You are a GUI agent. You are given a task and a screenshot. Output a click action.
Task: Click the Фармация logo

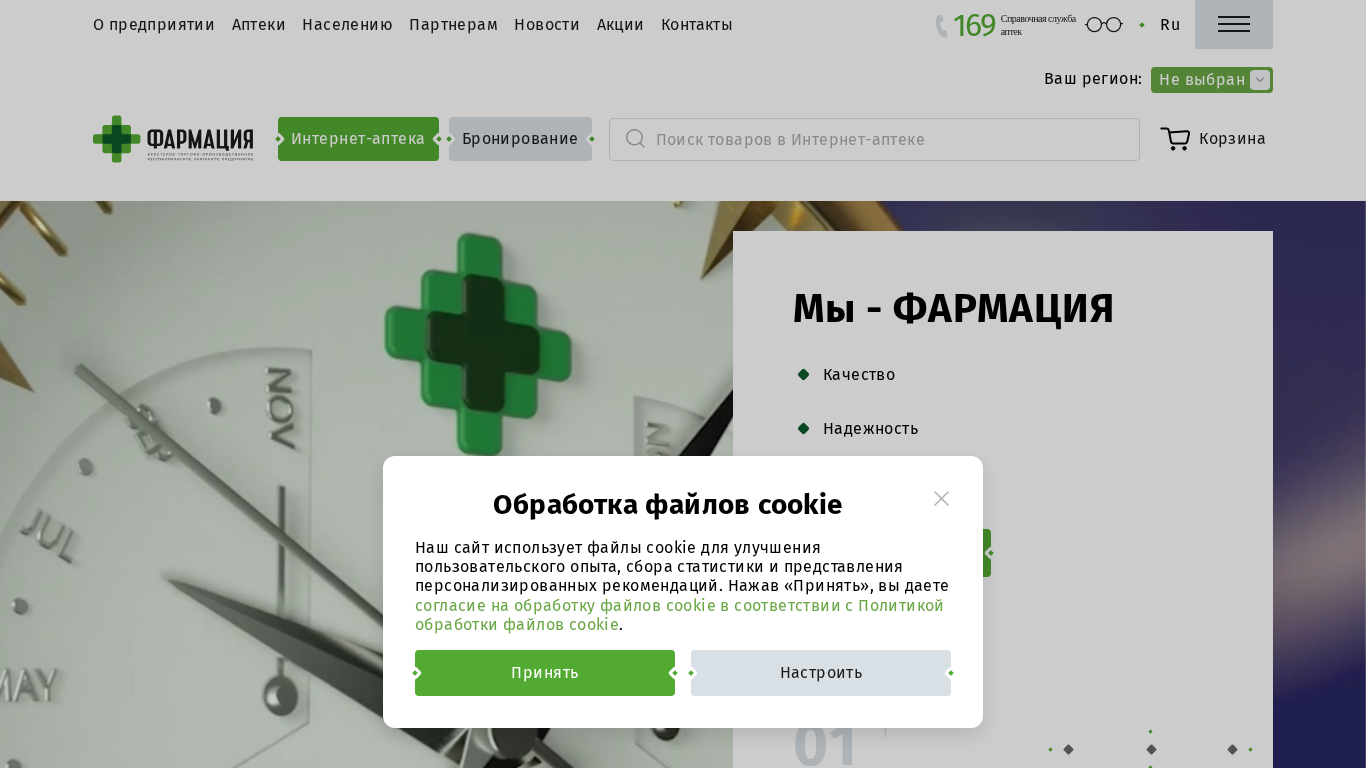[173, 139]
